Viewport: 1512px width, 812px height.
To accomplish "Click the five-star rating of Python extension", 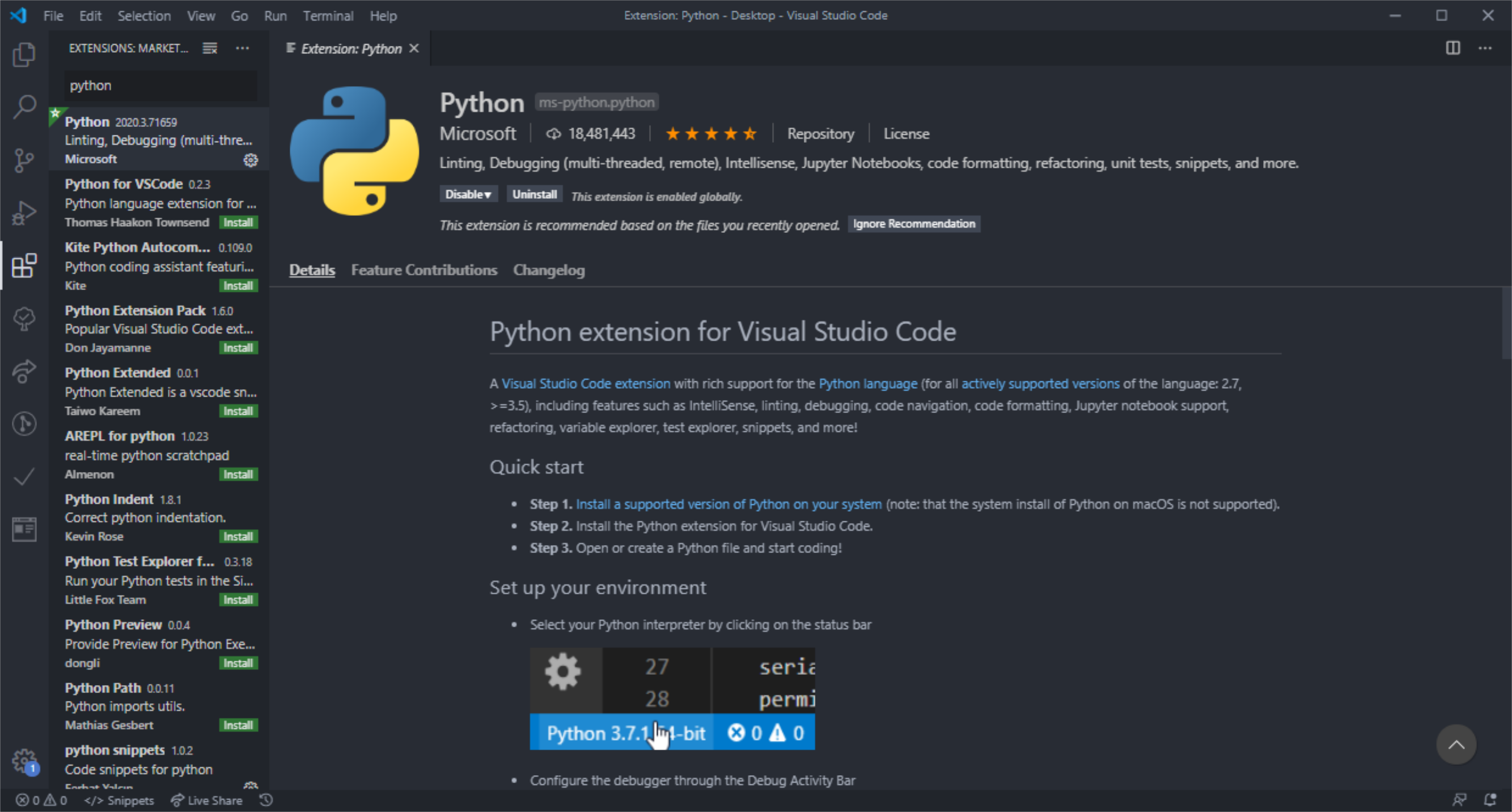I will 711,134.
